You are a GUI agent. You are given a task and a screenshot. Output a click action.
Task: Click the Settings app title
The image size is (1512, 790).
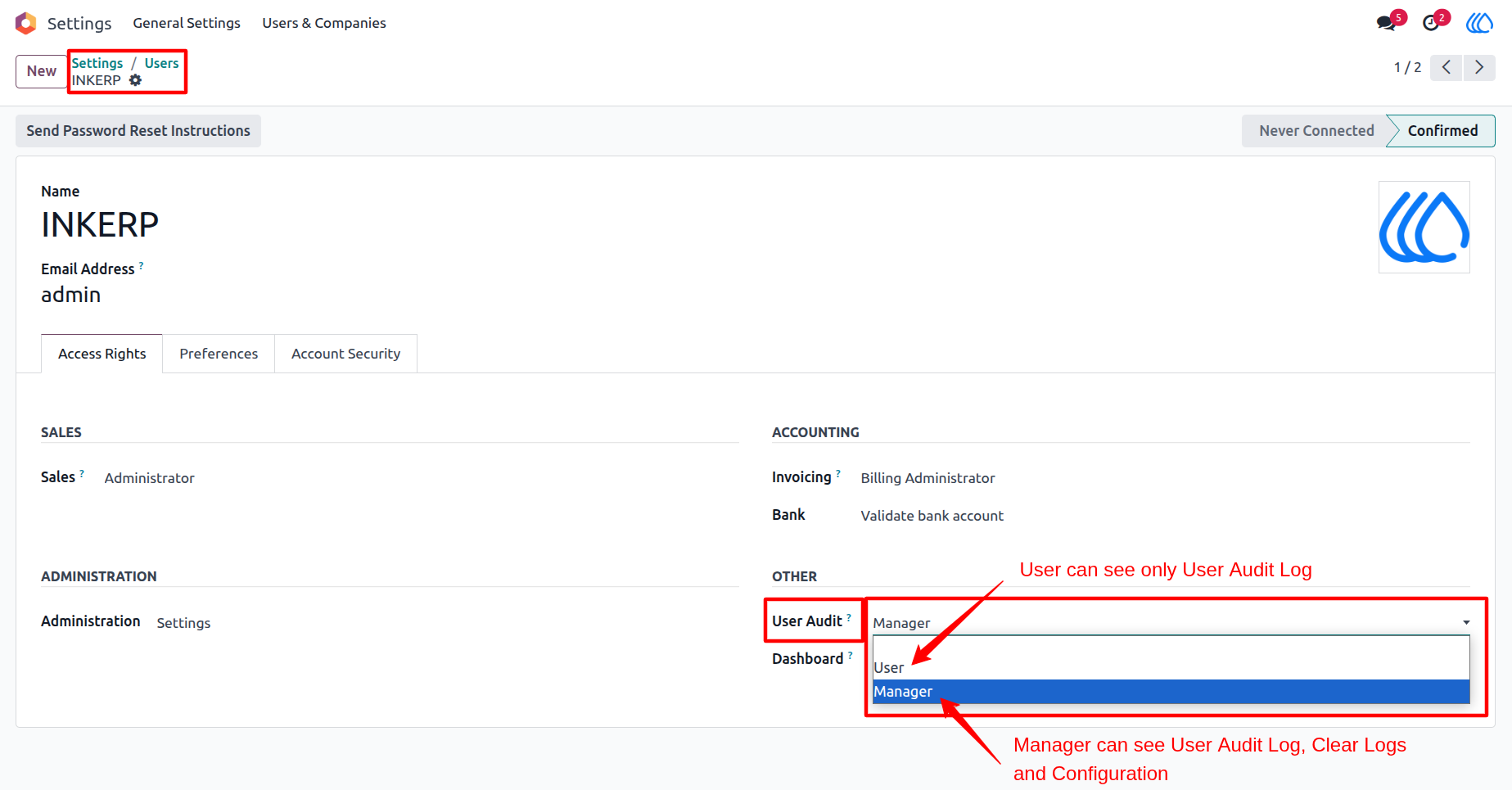tap(79, 23)
